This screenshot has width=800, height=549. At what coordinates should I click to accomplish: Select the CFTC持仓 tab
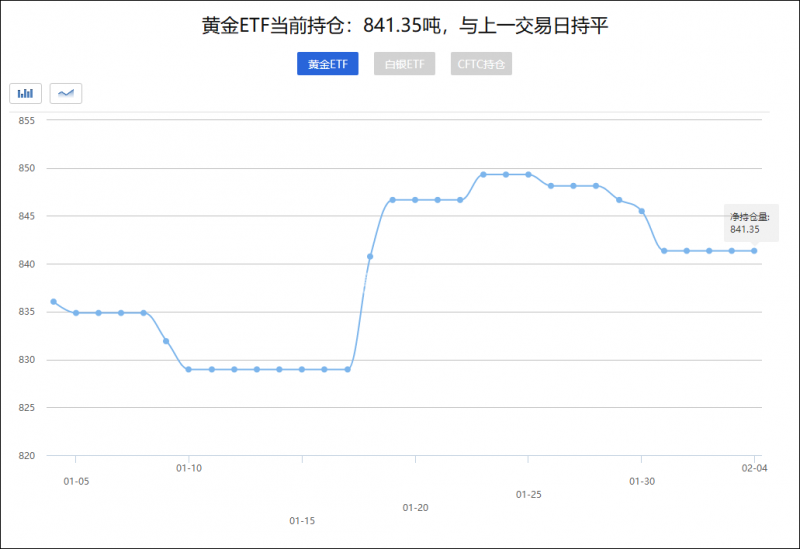coord(481,64)
